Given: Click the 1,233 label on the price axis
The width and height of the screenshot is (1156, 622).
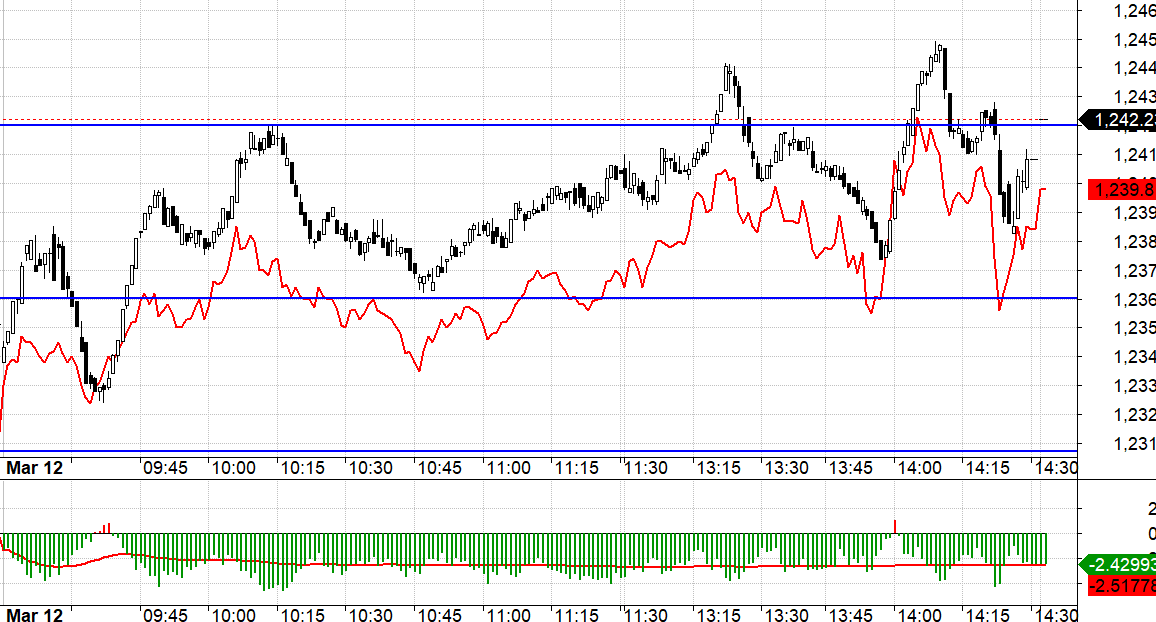Looking at the screenshot, I should (1133, 386).
